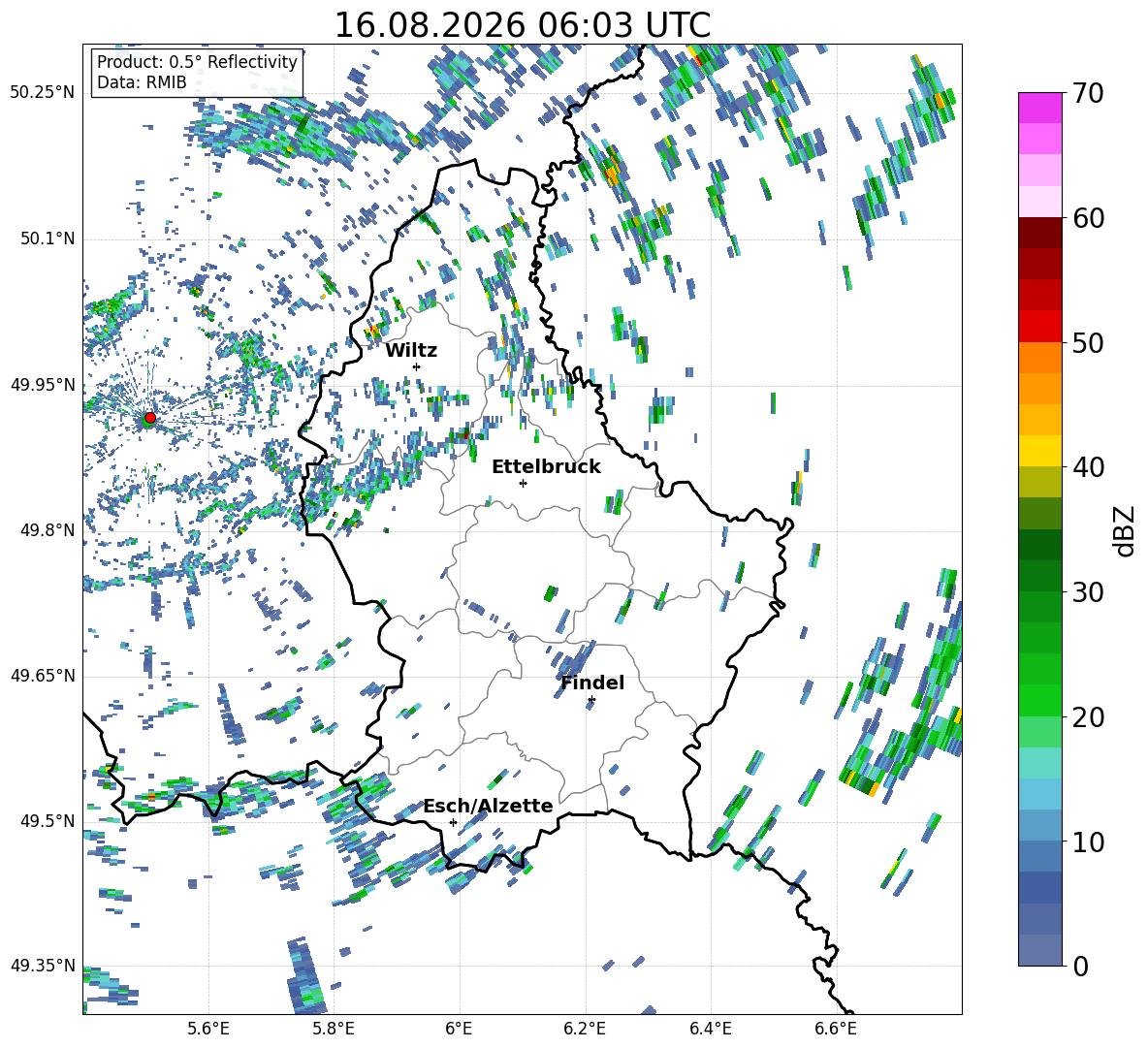
Task: Click the Ettelbruck station cross marker
Action: pos(523,483)
